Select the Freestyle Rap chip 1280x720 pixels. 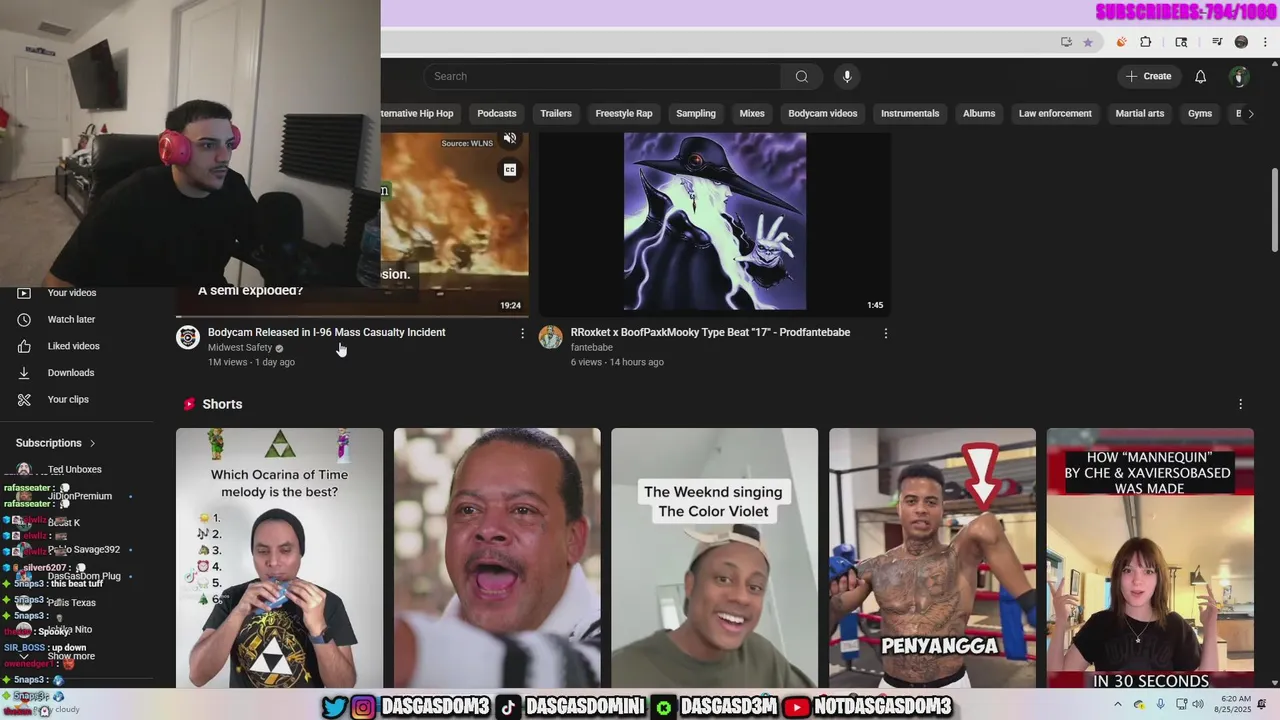click(x=624, y=113)
